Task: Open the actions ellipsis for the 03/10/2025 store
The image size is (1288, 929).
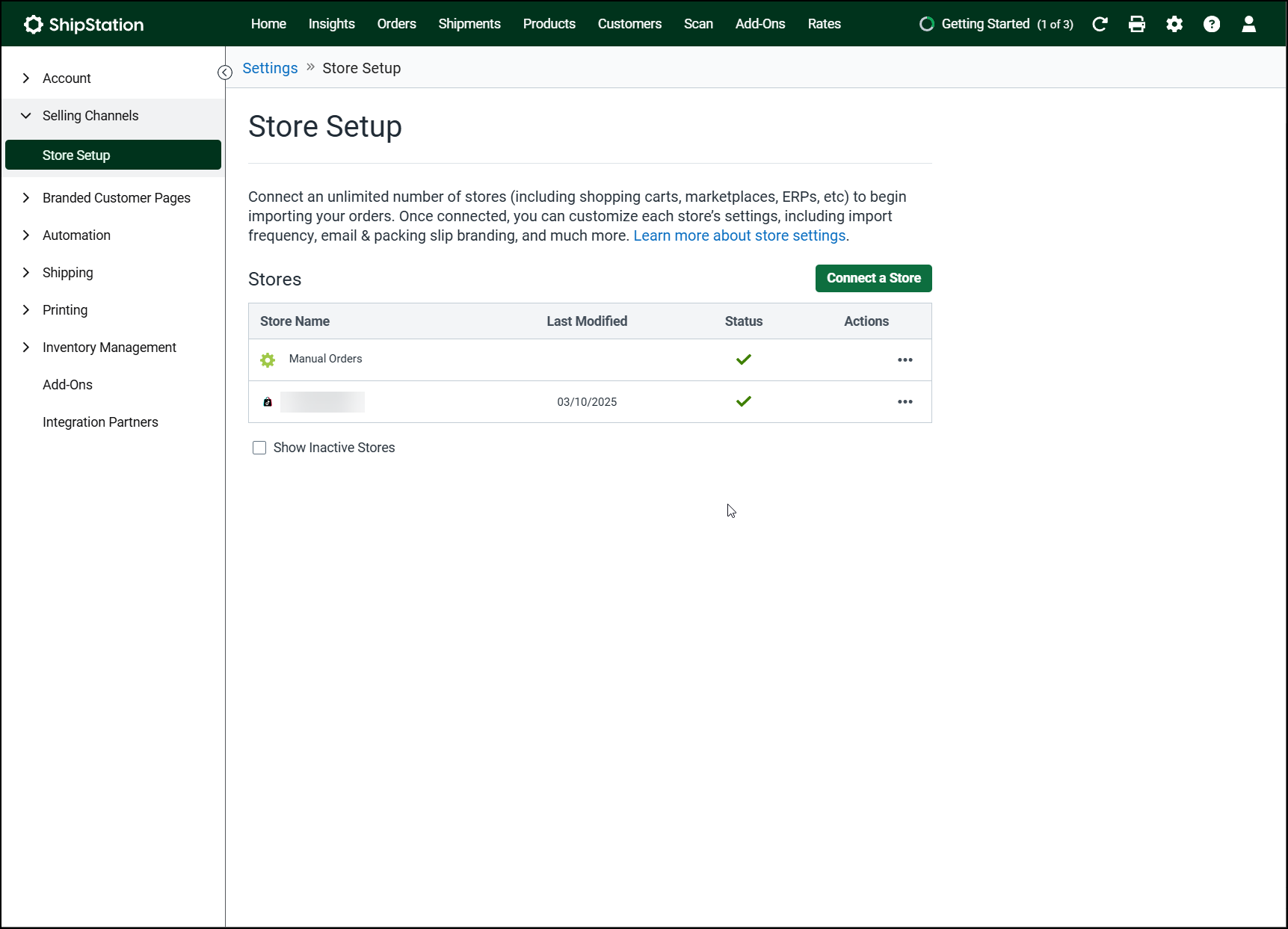Action: (905, 401)
